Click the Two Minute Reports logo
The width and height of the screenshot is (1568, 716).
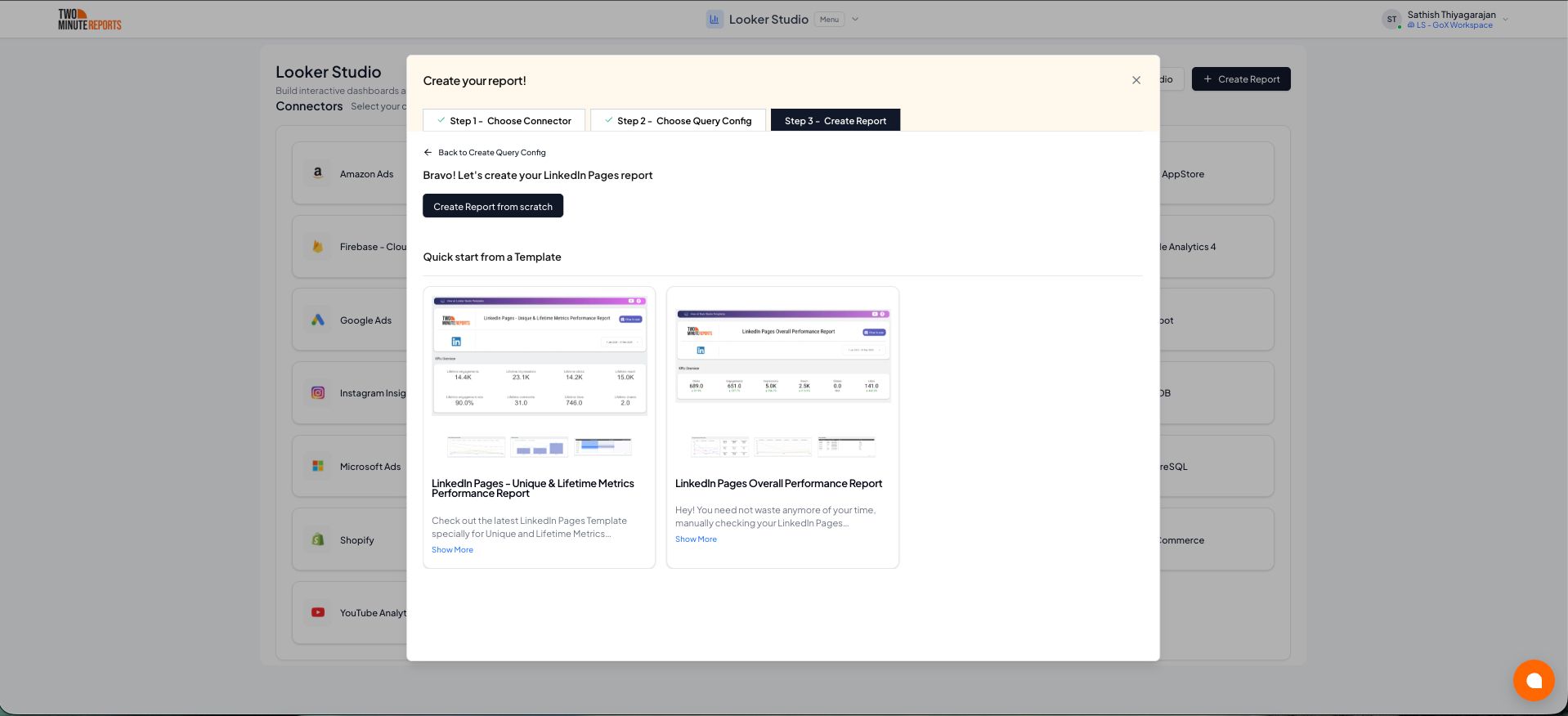click(89, 20)
